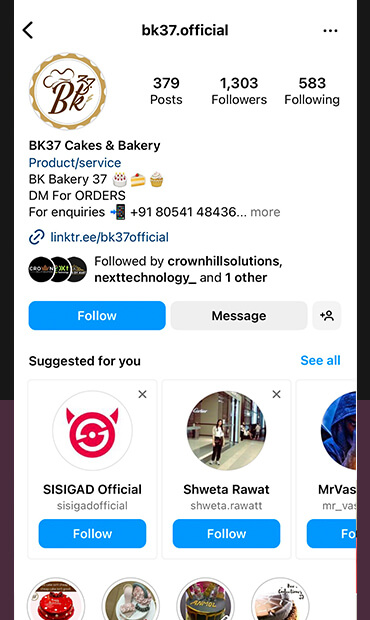Dismiss the SISIGAD Official suggestion
The image size is (370, 620).
pyautogui.click(x=142, y=394)
